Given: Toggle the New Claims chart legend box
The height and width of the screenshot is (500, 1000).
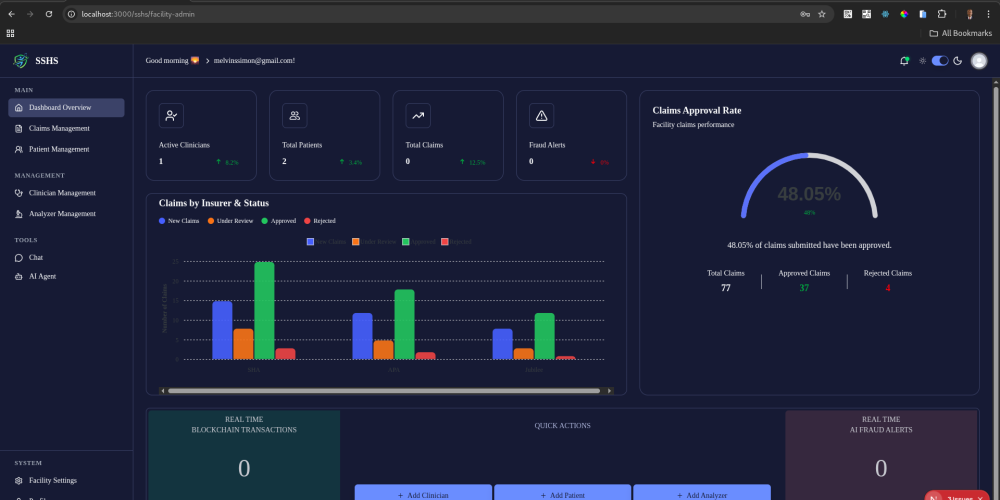Looking at the screenshot, I should [311, 241].
